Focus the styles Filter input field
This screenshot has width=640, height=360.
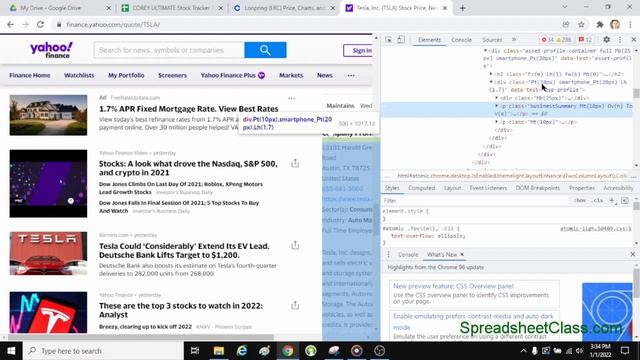476,200
